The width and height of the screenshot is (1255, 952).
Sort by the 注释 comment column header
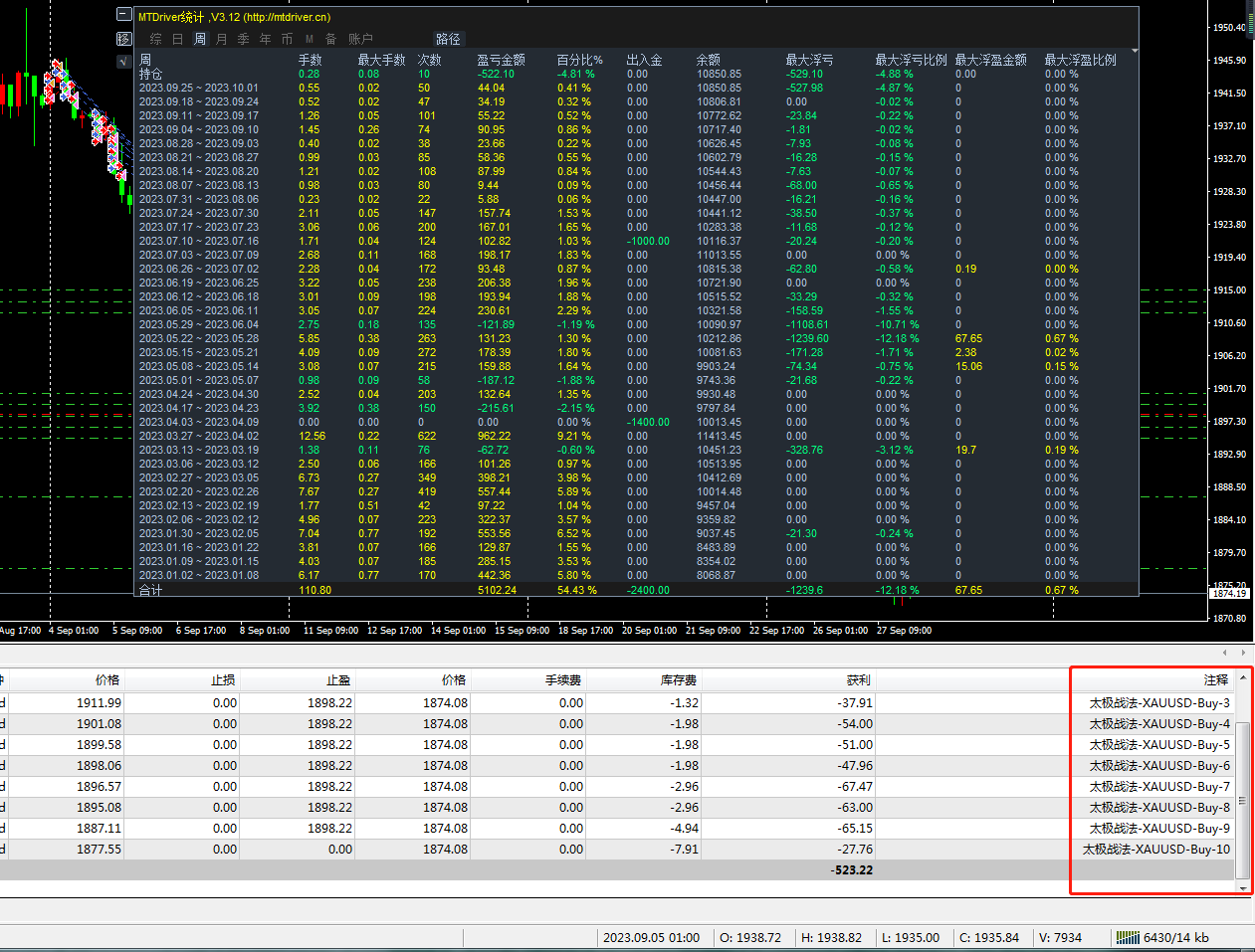tap(1216, 679)
